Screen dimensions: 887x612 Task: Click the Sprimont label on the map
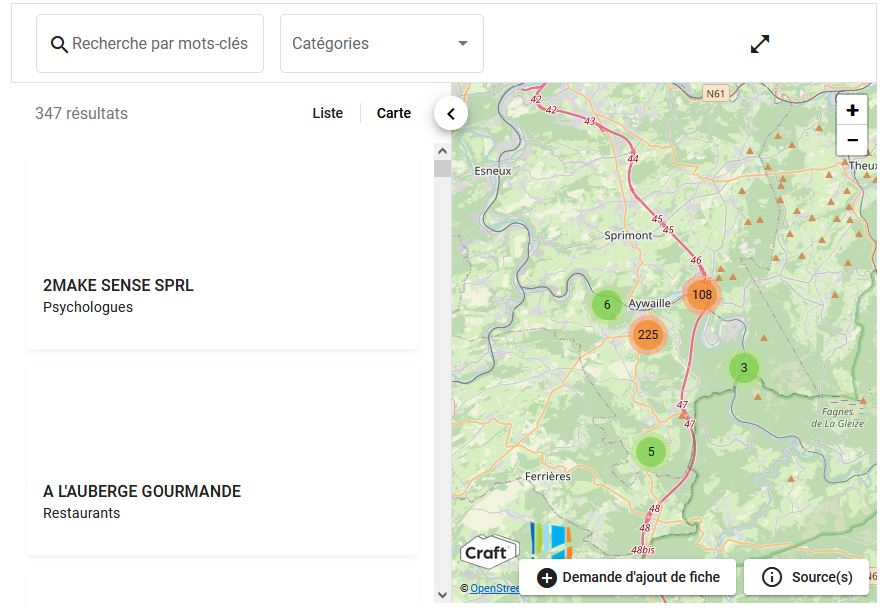(628, 235)
